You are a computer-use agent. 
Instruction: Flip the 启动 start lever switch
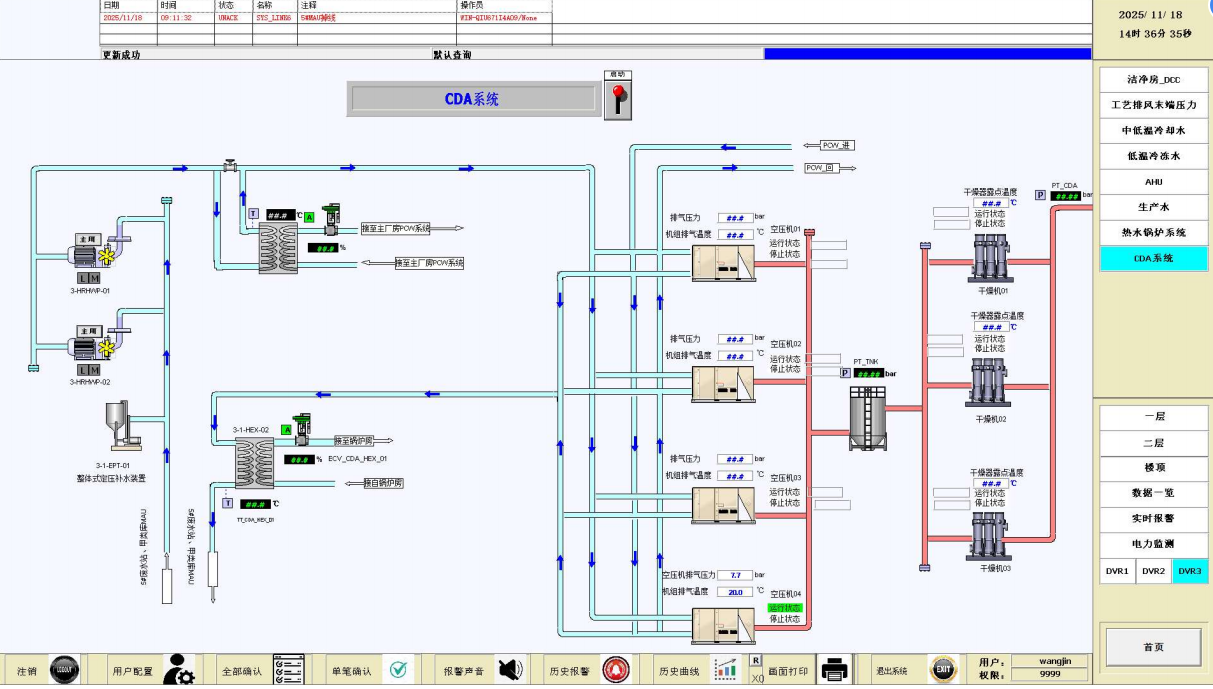tap(617, 100)
